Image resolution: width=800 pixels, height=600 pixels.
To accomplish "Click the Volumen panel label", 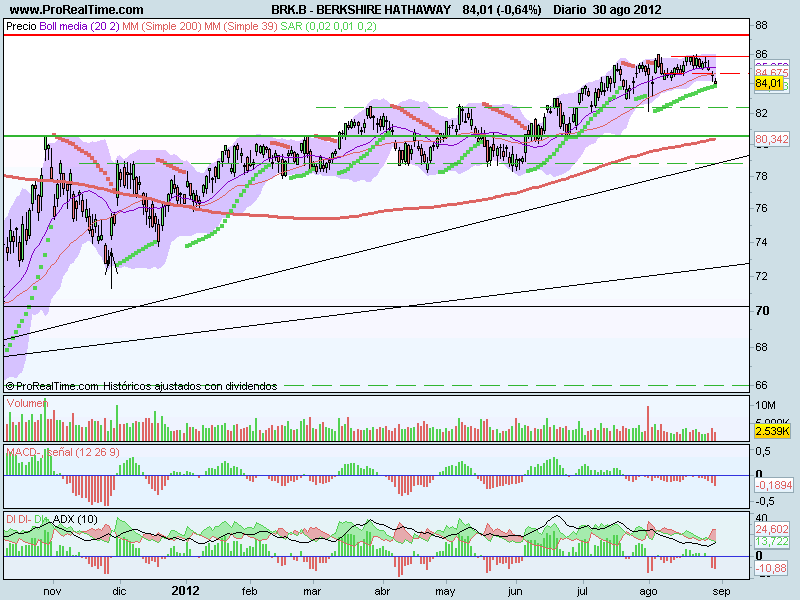I will pos(28,403).
